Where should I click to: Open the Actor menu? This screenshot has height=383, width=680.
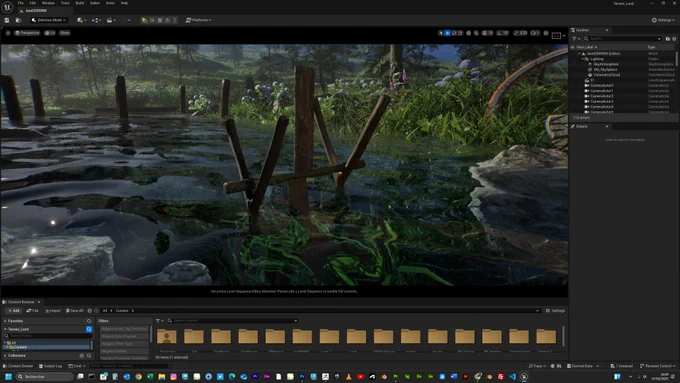point(110,3)
